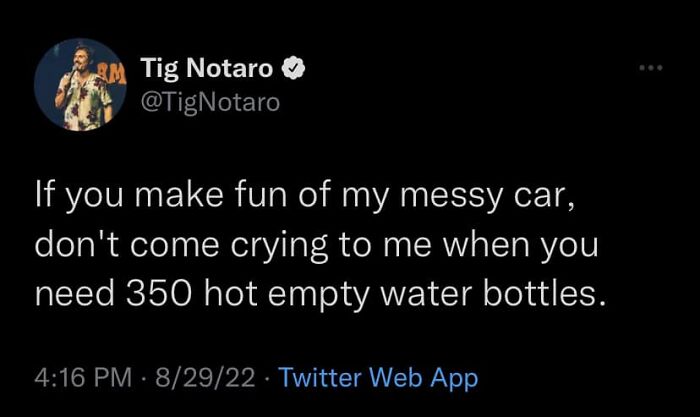Click the word "bottles." in the tweet
This screenshot has width=700, height=417.
[x=551, y=293]
